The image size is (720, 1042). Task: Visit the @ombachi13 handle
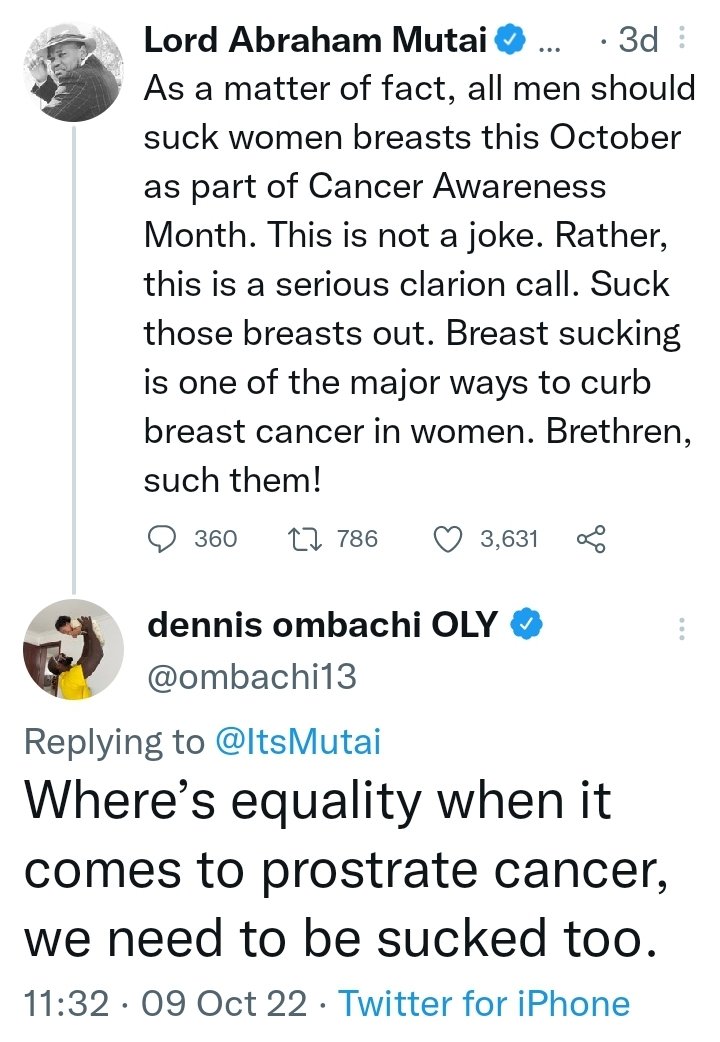[251, 677]
